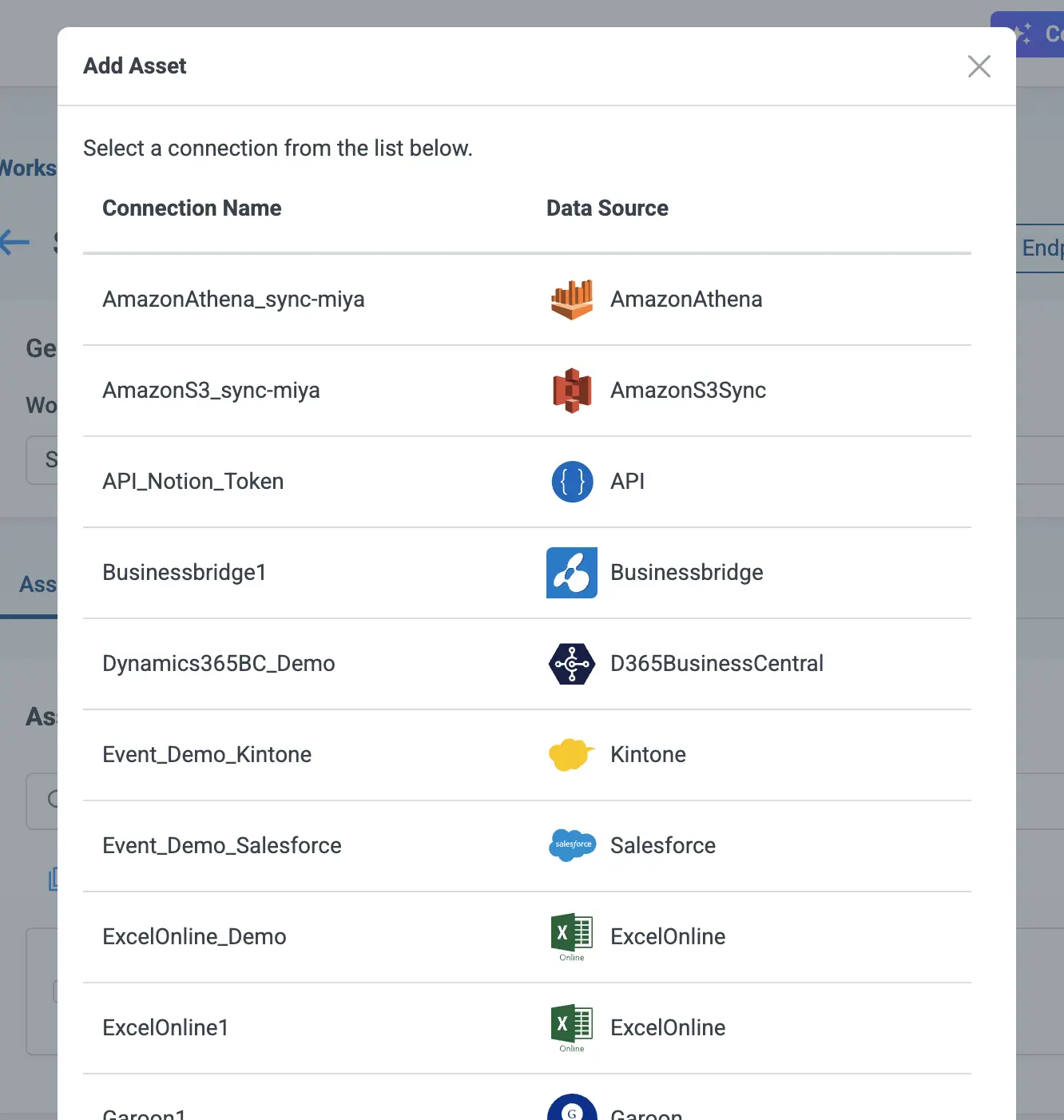The image size is (1064, 1120).
Task: Select the Dynamics365BC_Demo connection
Action: (218, 664)
